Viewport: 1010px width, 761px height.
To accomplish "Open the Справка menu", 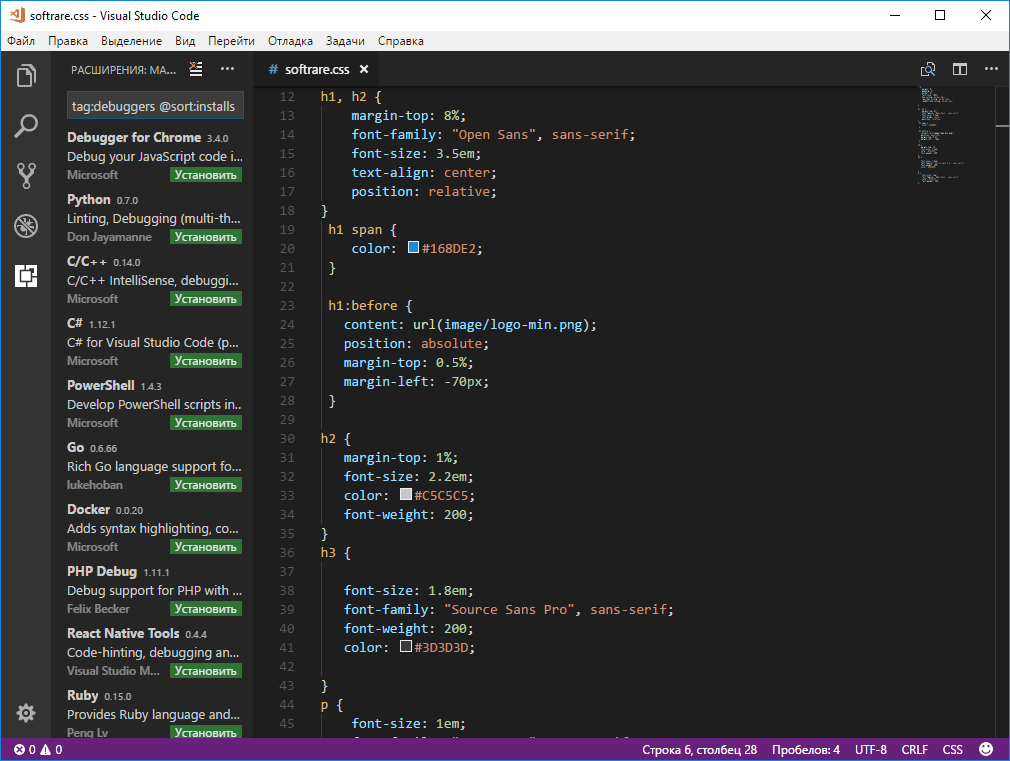I will click(x=401, y=41).
